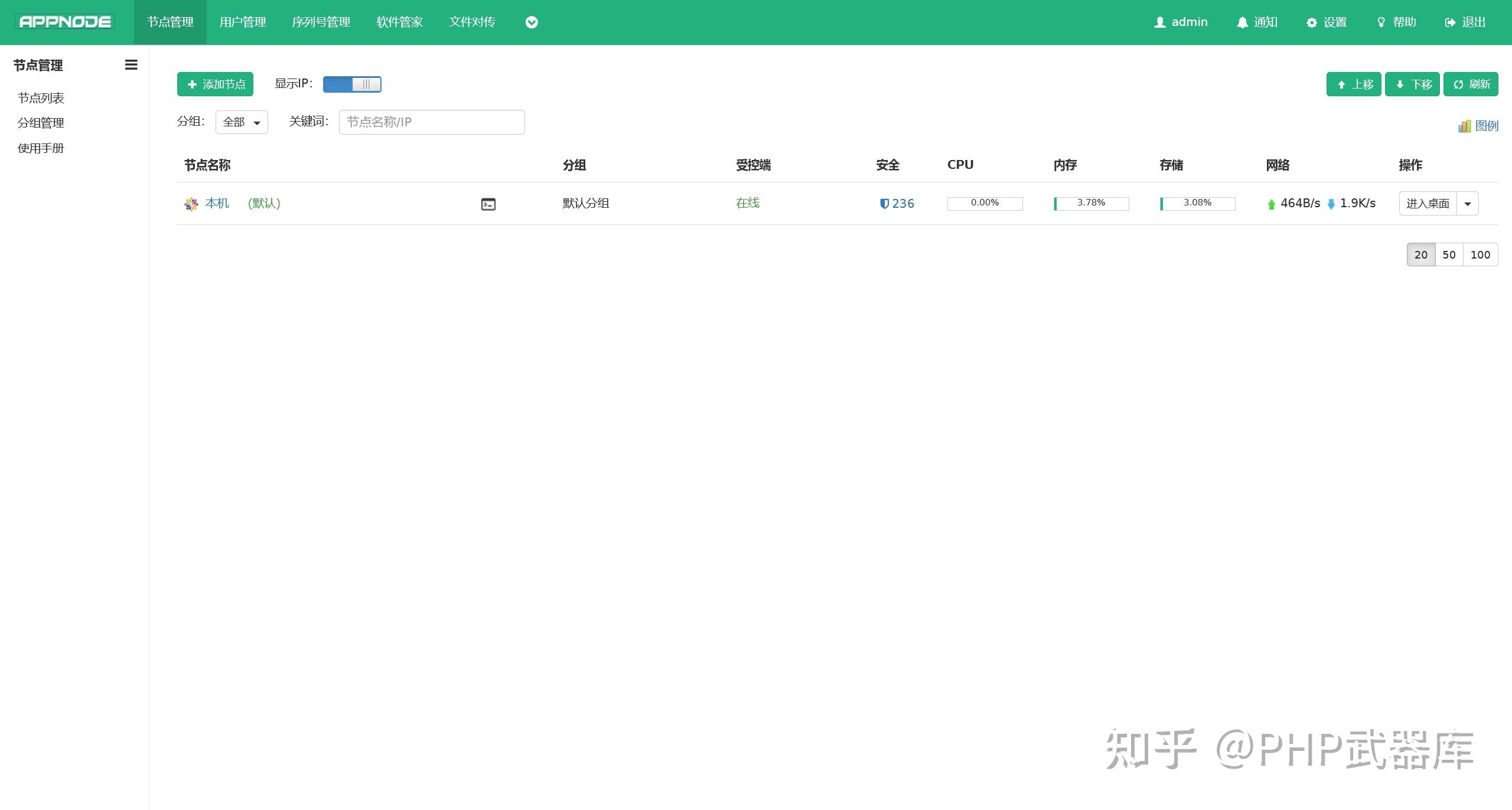Open the 分组 filter dropdown showing 全部
Image resolution: width=1512 pixels, height=810 pixels.
241,122
